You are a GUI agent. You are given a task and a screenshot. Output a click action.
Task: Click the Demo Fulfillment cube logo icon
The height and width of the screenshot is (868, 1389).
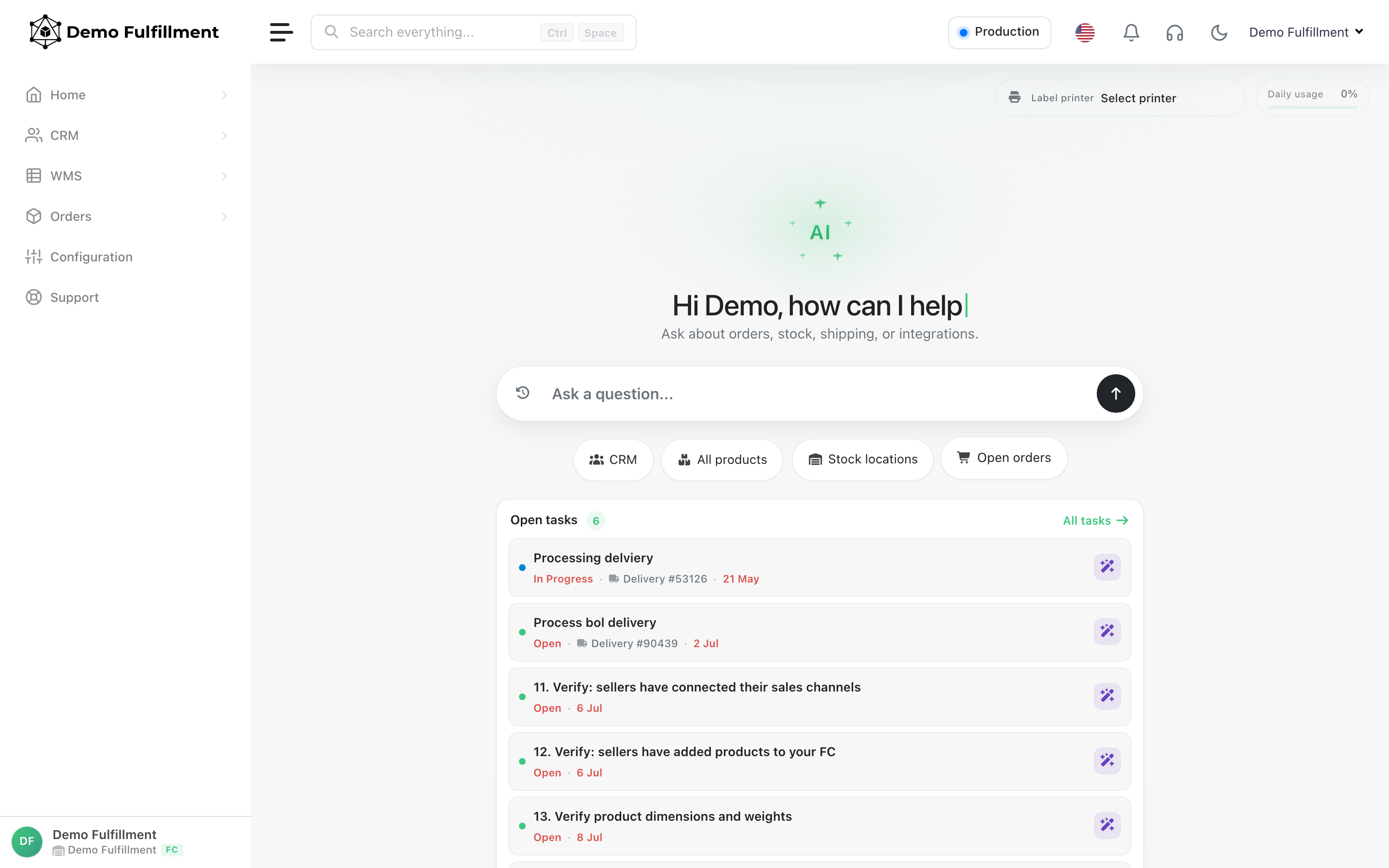tap(45, 31)
